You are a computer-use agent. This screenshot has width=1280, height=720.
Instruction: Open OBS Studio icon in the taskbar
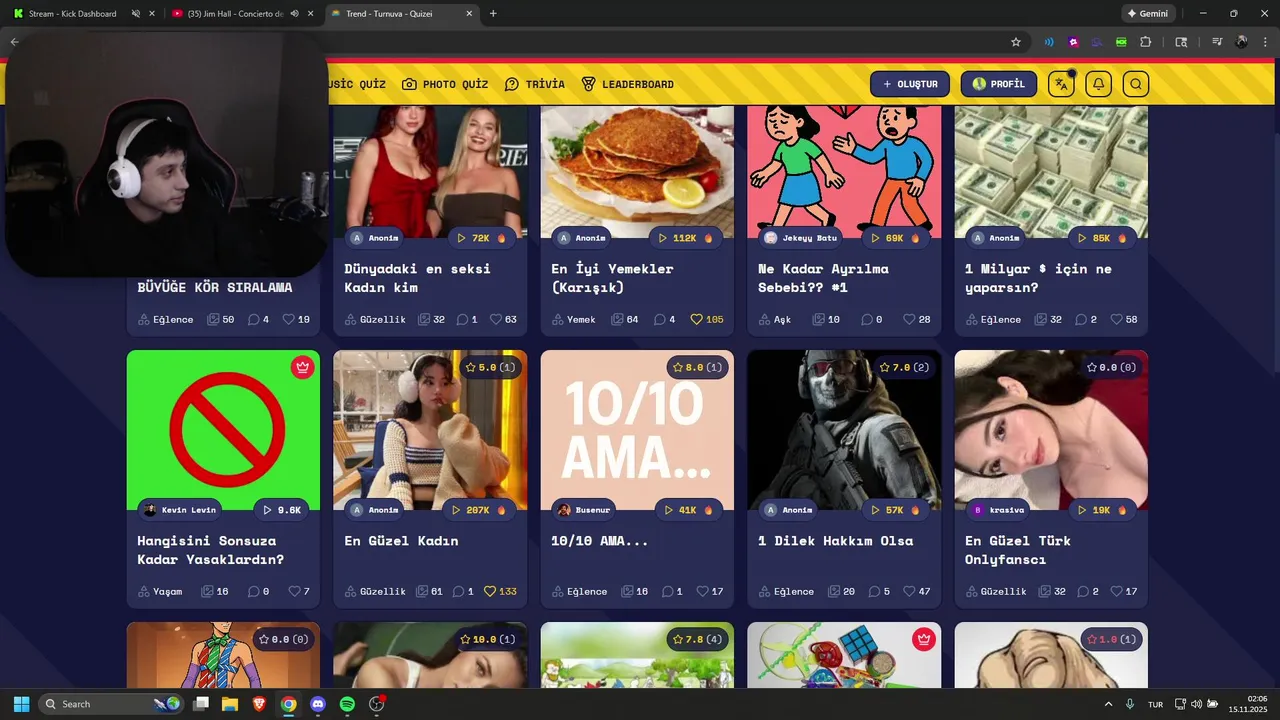tap(377, 704)
